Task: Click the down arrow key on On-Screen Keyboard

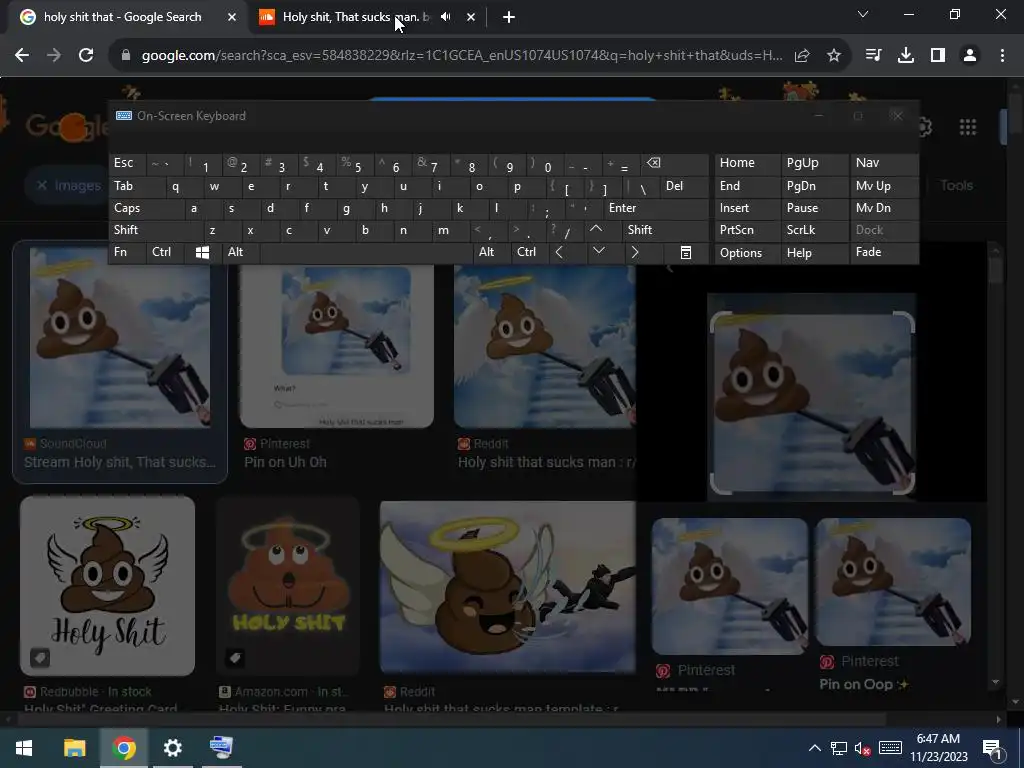Action: 598,252
